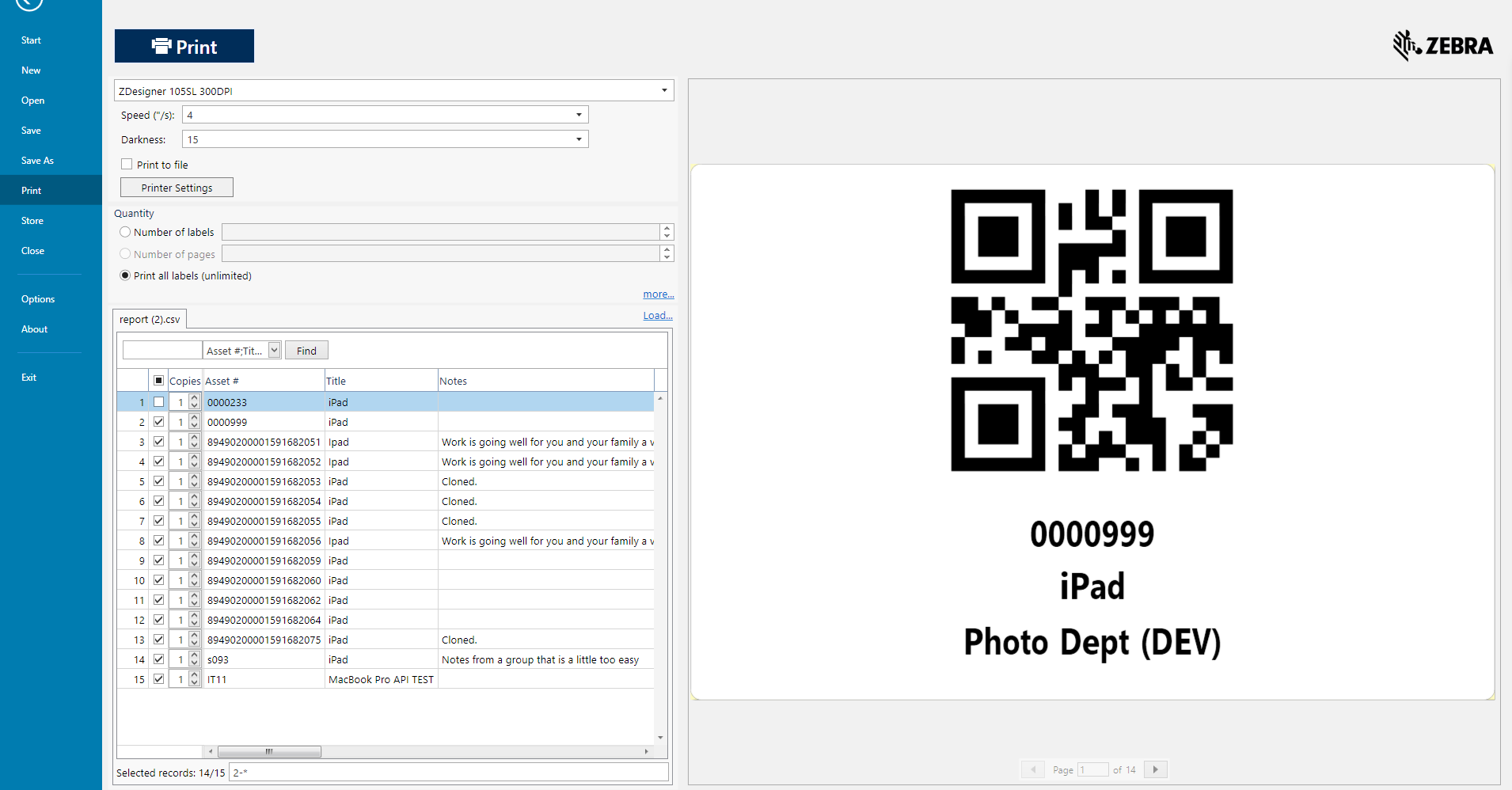
Task: Click the Zebra logo
Action: pyautogui.click(x=1442, y=46)
